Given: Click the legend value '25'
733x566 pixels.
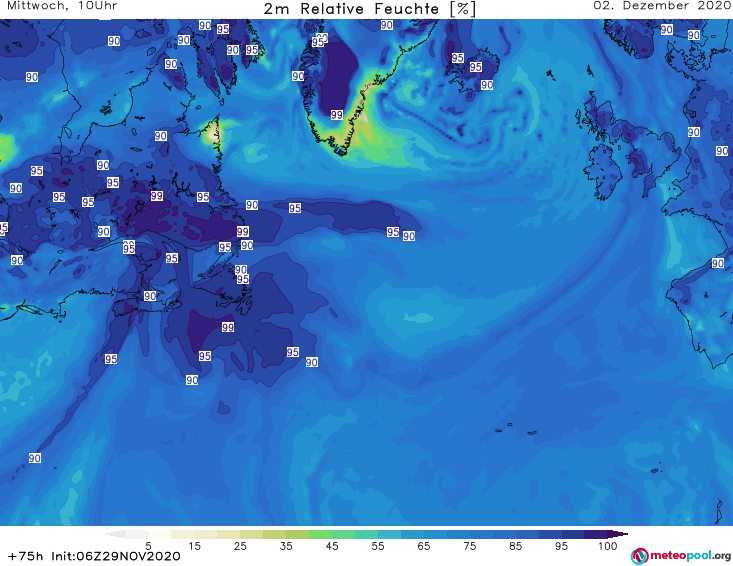Looking at the screenshot, I should [x=240, y=546].
